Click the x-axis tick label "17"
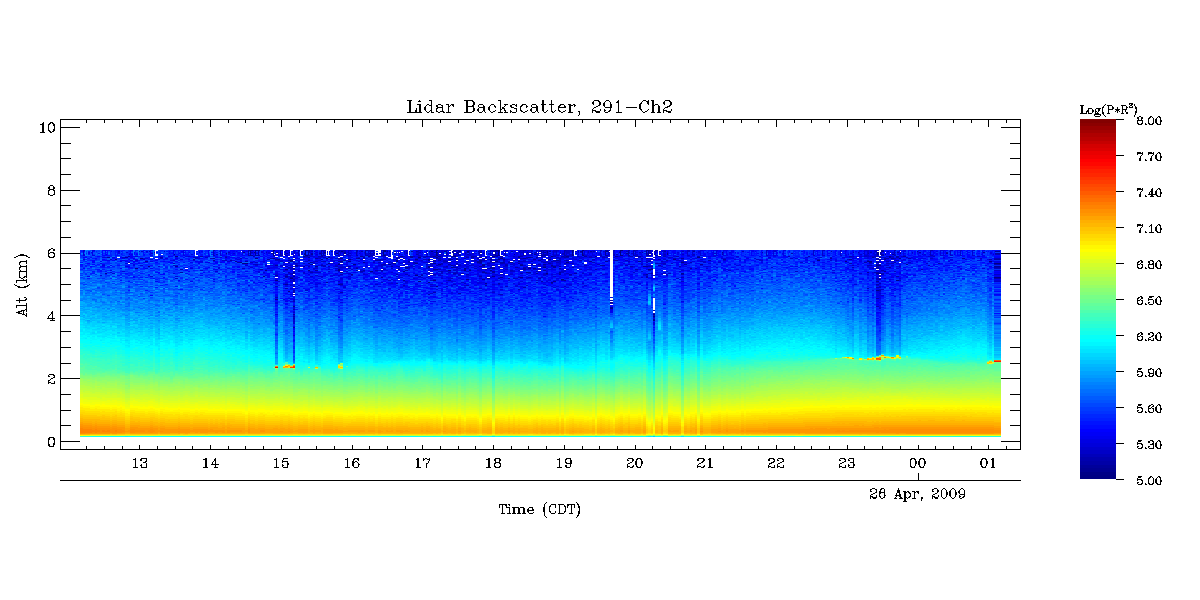This screenshot has height=600, width=1200. (422, 463)
